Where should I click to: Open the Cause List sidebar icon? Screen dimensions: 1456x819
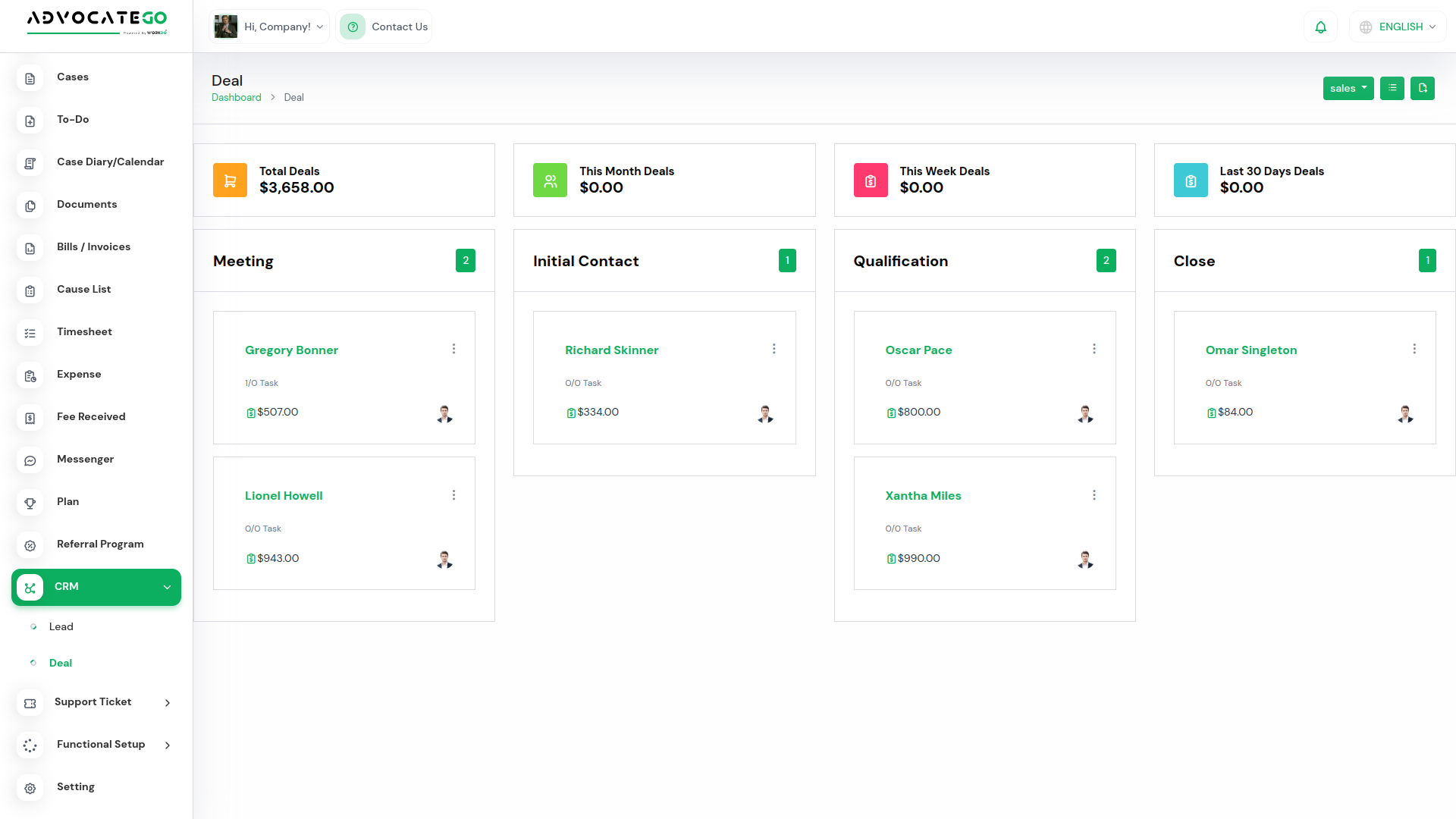[x=30, y=290]
